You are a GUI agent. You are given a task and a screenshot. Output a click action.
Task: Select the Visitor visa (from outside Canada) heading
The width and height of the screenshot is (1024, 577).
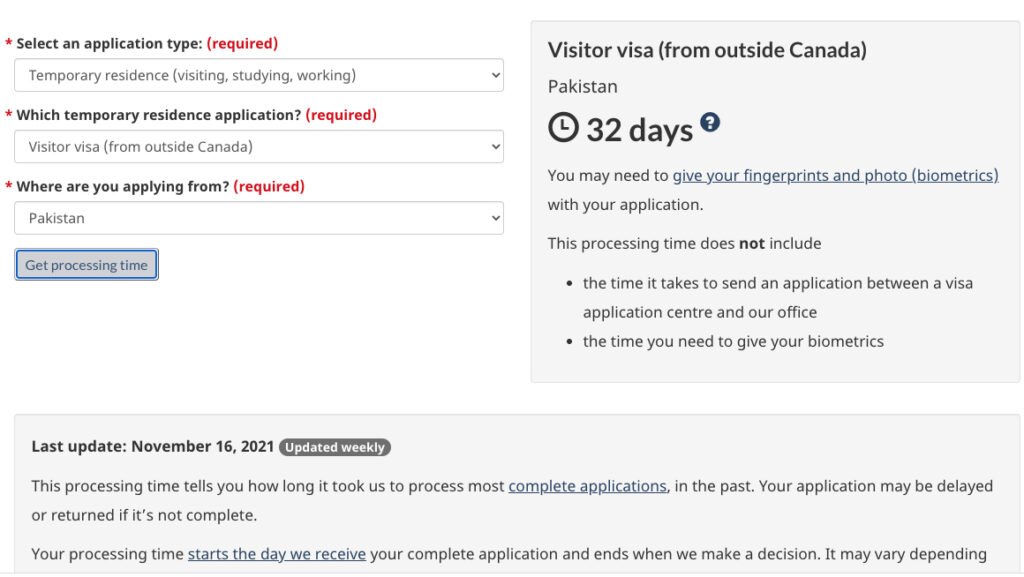(707, 50)
